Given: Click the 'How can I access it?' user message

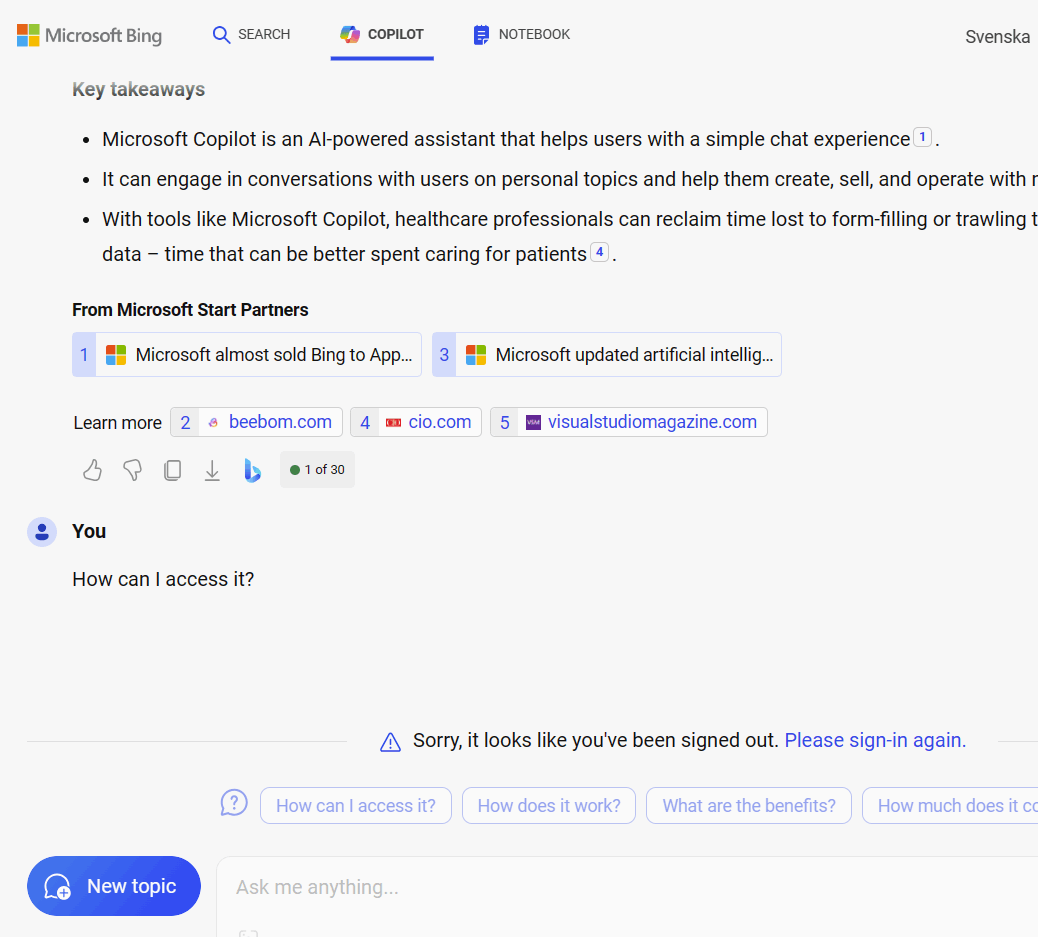Looking at the screenshot, I should 163,579.
